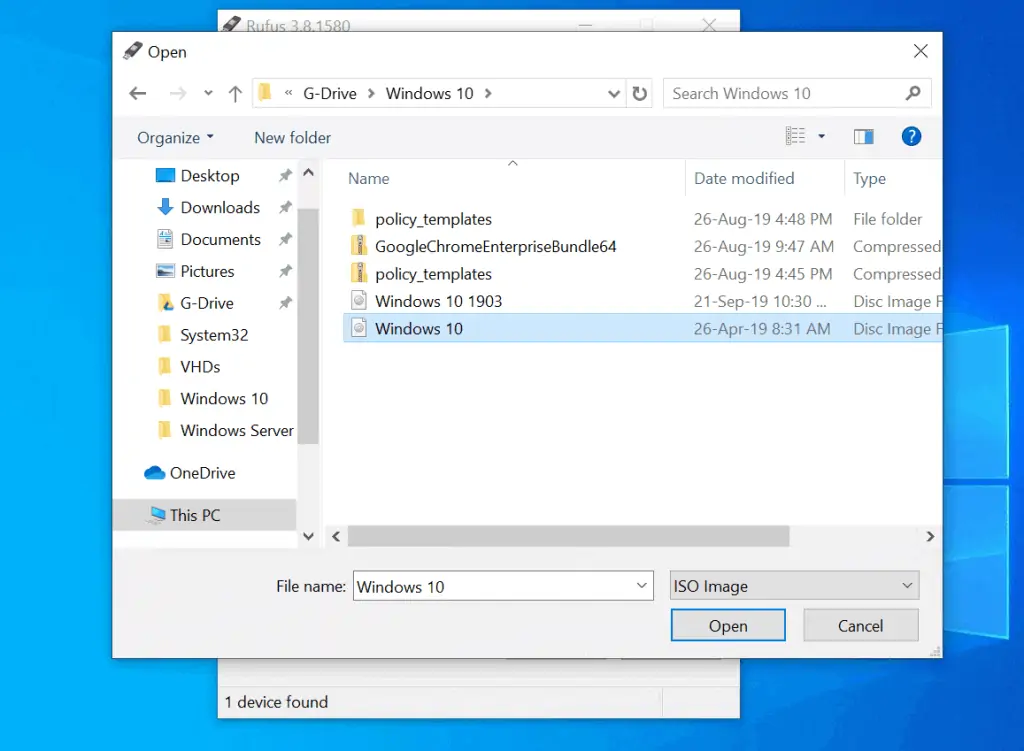This screenshot has height=751, width=1024.
Task: Expand the File name combo box list
Action: pyautogui.click(x=641, y=586)
